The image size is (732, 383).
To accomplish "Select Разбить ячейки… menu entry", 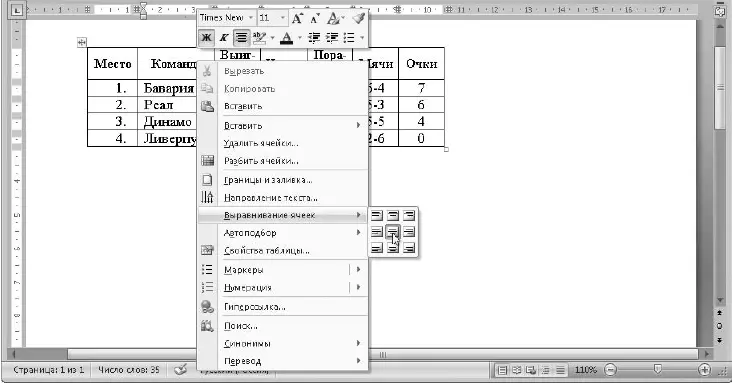I will [282, 161].
